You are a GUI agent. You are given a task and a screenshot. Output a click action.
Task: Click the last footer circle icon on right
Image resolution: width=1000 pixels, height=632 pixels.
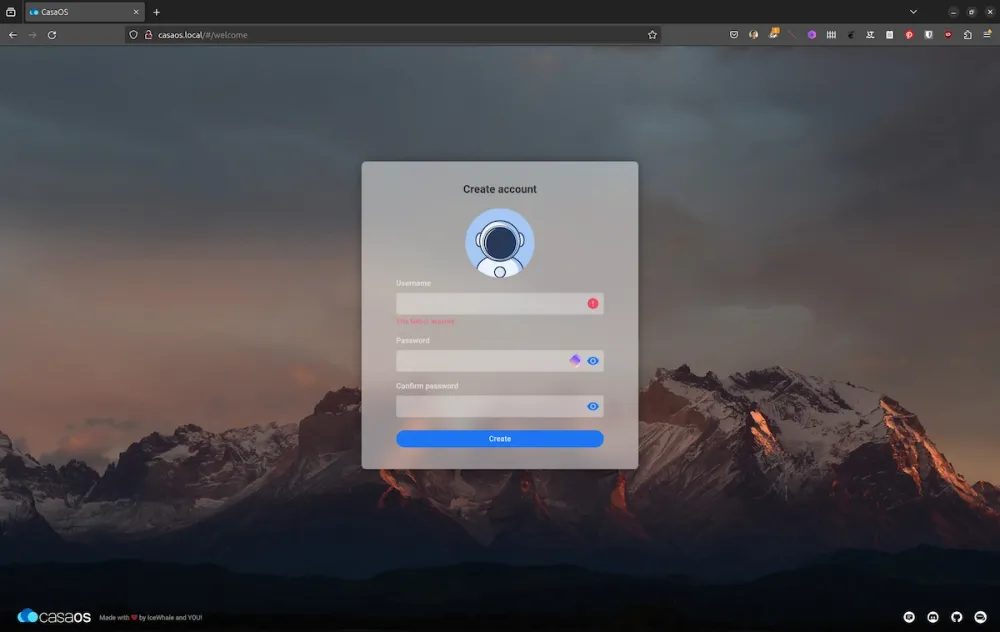click(x=980, y=617)
